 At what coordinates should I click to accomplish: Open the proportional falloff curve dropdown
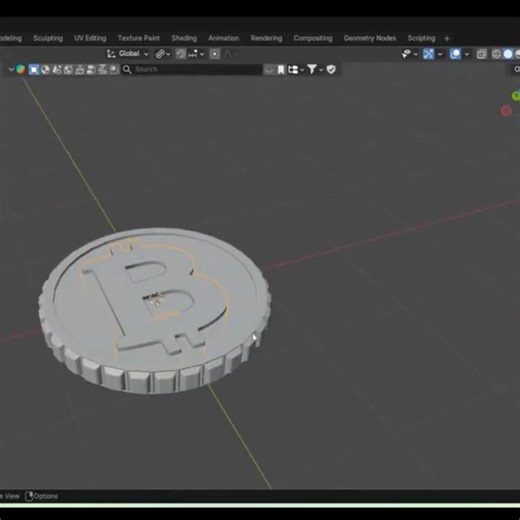click(x=231, y=54)
